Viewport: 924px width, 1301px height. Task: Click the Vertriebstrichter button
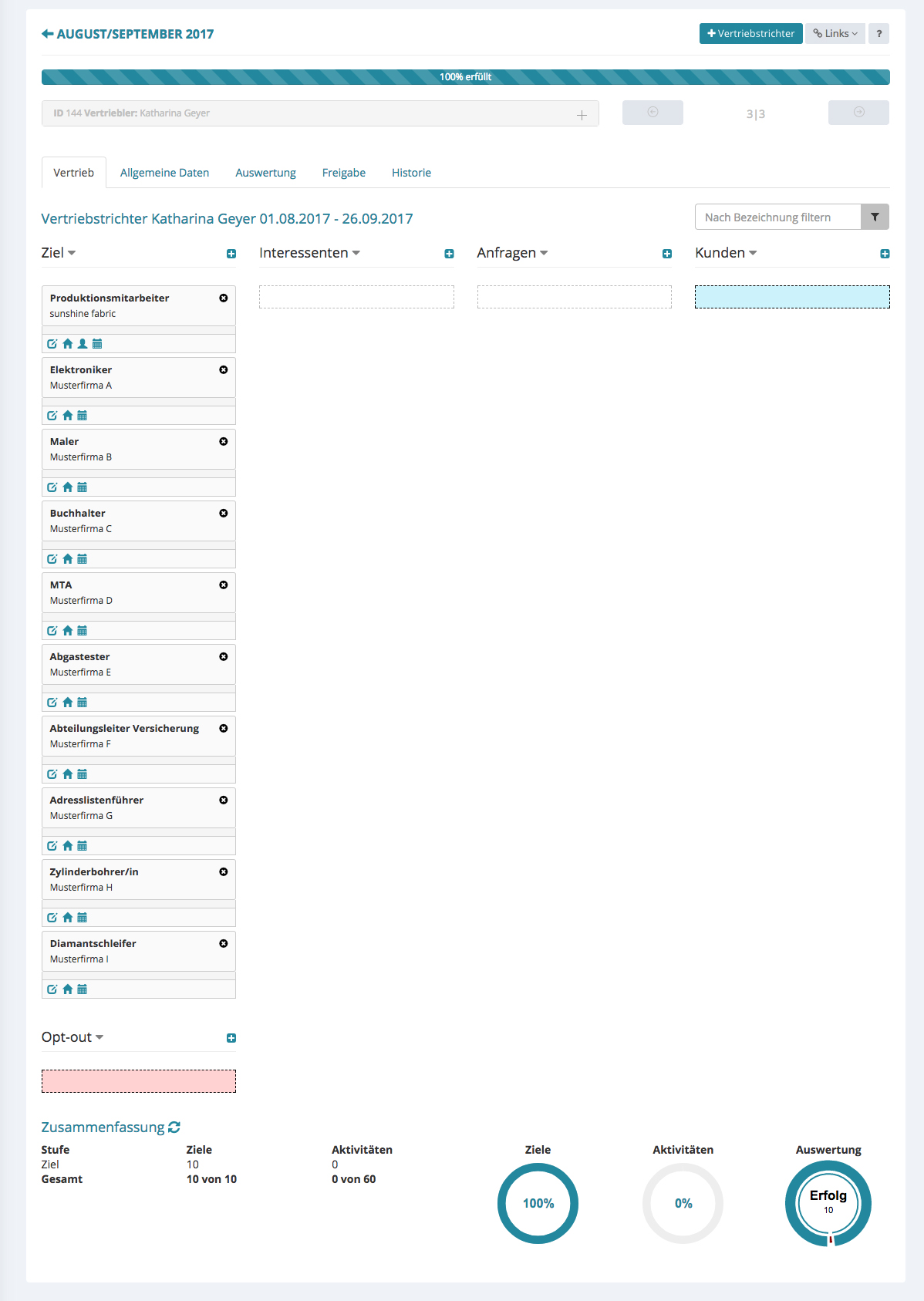click(750, 34)
